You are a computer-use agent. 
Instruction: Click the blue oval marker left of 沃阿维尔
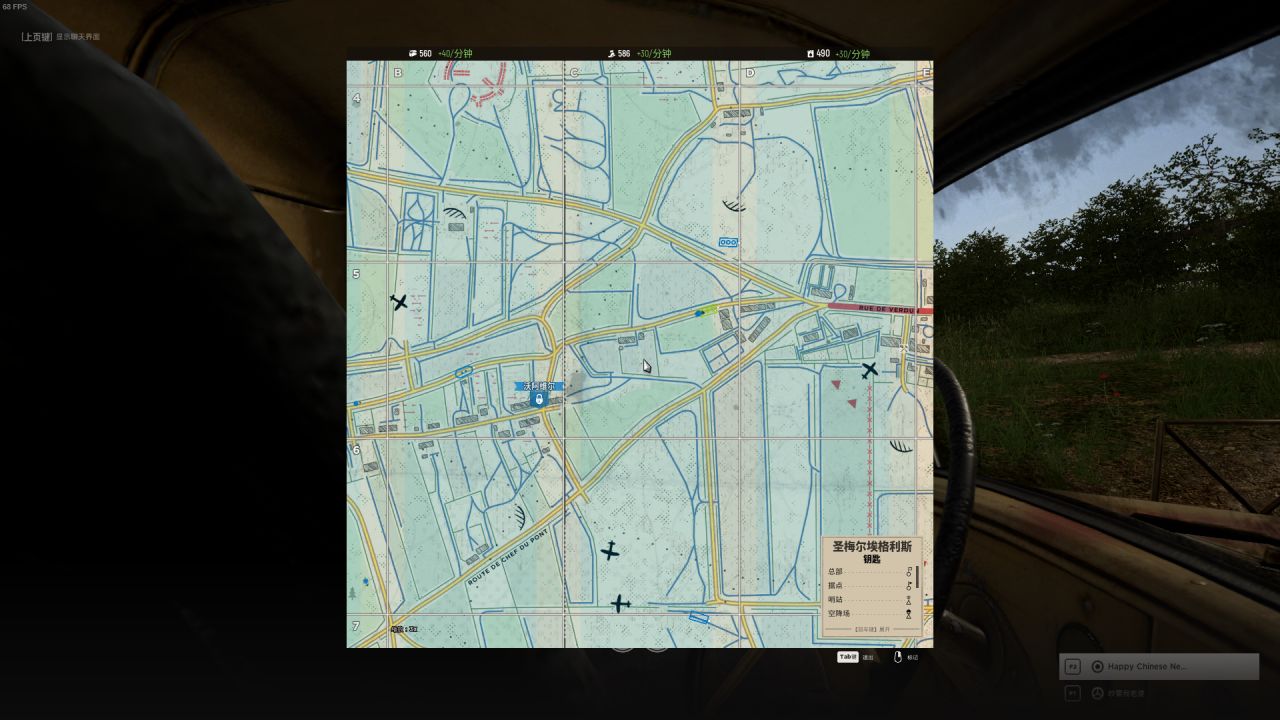click(x=464, y=373)
